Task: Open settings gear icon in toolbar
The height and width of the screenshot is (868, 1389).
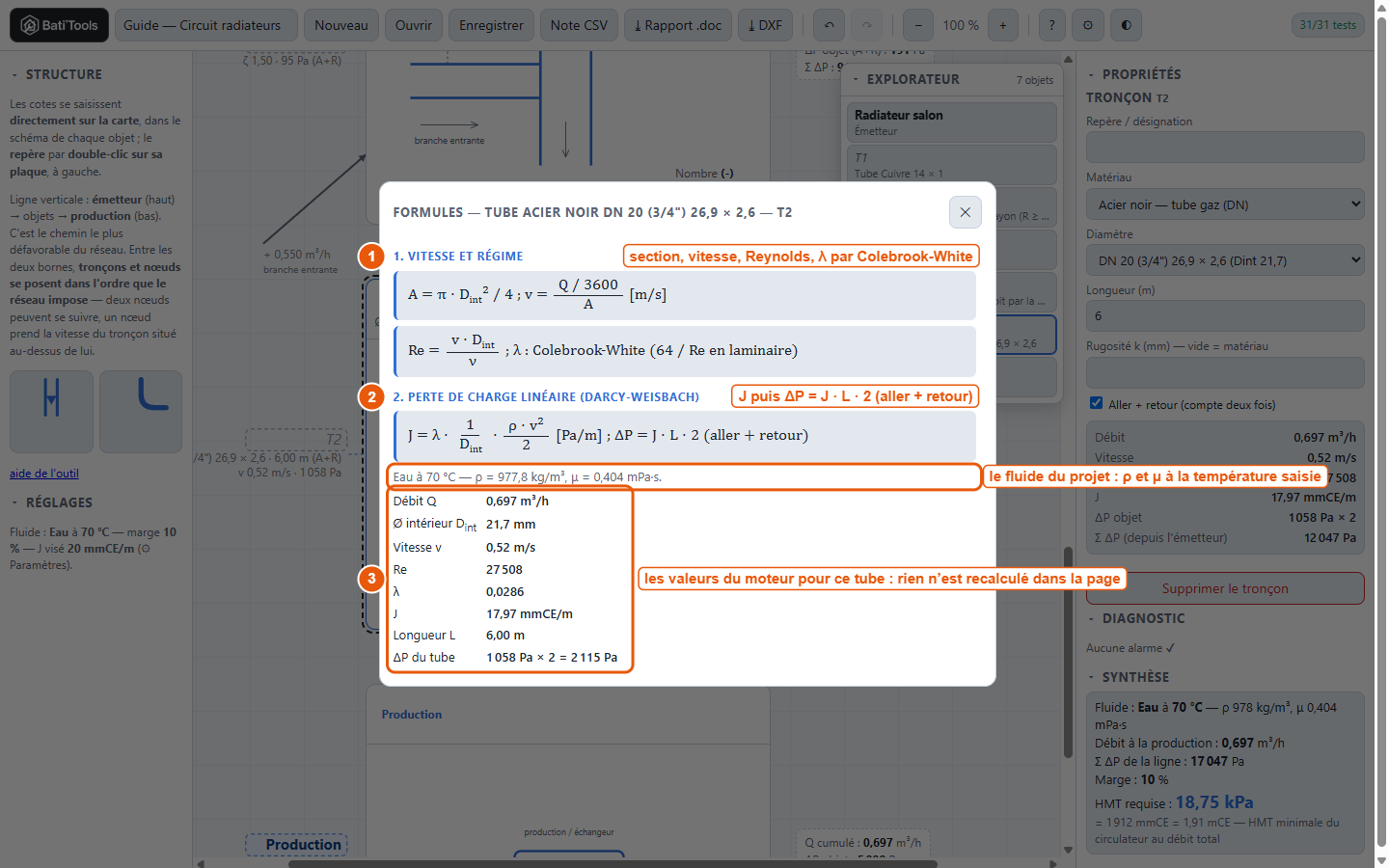Action: click(1088, 25)
